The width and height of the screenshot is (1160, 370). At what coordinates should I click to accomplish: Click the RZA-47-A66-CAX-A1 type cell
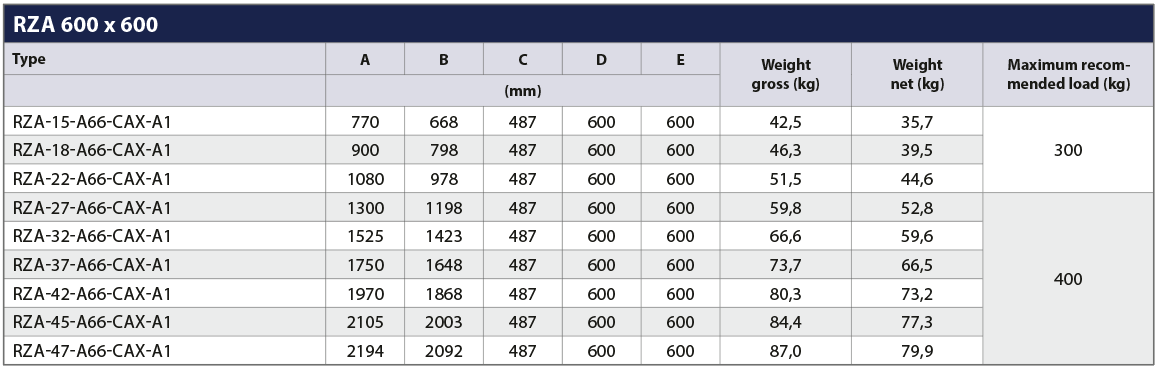point(92,351)
